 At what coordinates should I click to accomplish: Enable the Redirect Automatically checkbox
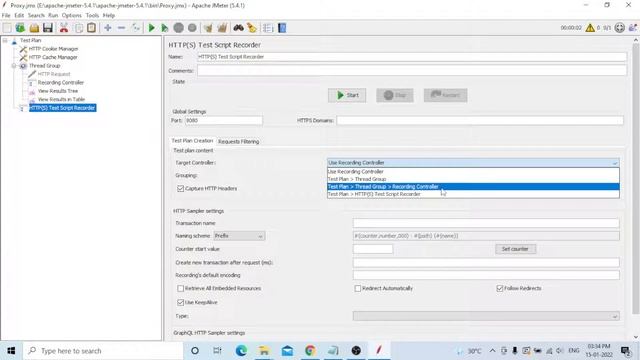[358, 288]
